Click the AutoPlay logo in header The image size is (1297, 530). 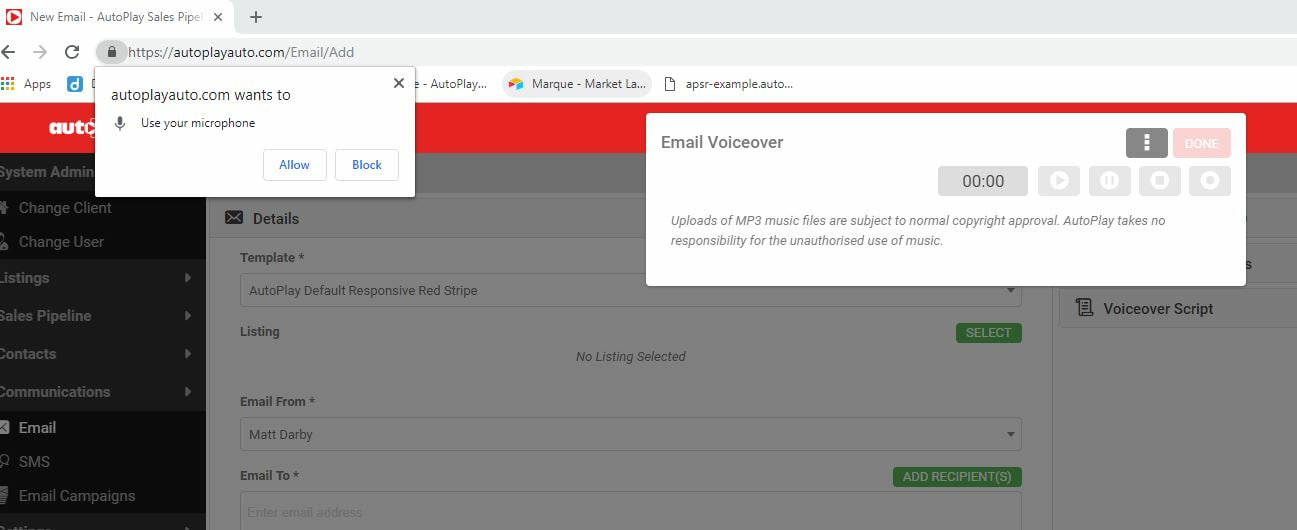point(72,128)
